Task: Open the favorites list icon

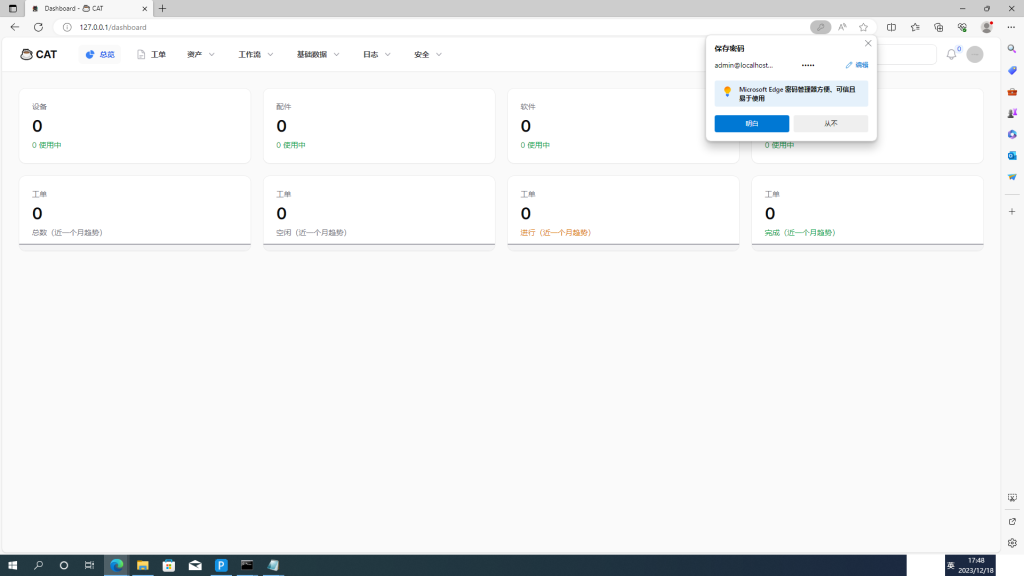Action: (915, 27)
